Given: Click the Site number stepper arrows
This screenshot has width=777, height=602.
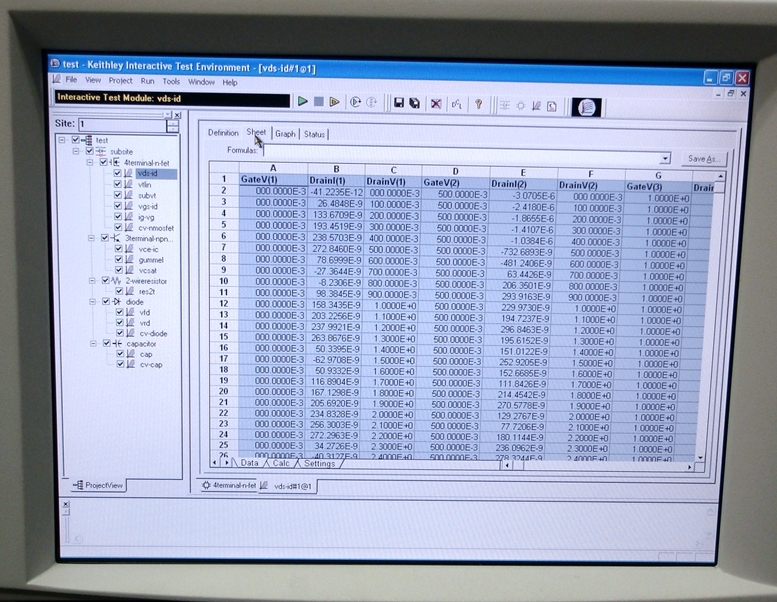Looking at the screenshot, I should (x=172, y=126).
